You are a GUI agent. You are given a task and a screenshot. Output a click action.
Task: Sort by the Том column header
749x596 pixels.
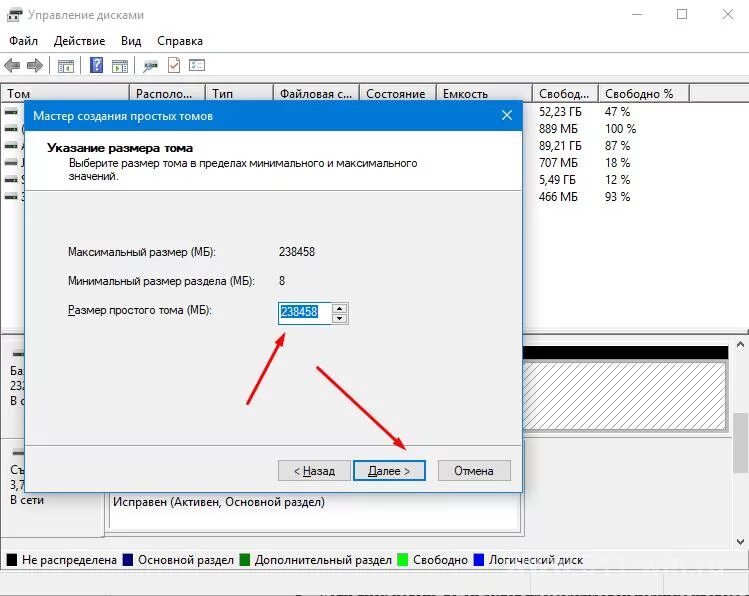[x=65, y=94]
